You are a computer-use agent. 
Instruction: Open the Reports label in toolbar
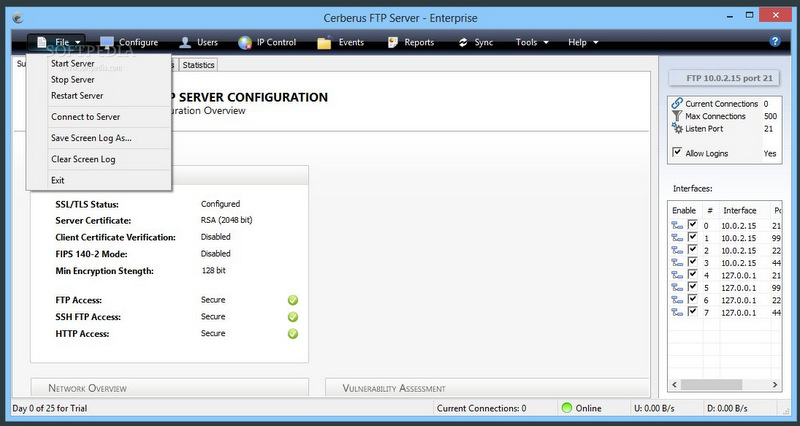tap(419, 42)
